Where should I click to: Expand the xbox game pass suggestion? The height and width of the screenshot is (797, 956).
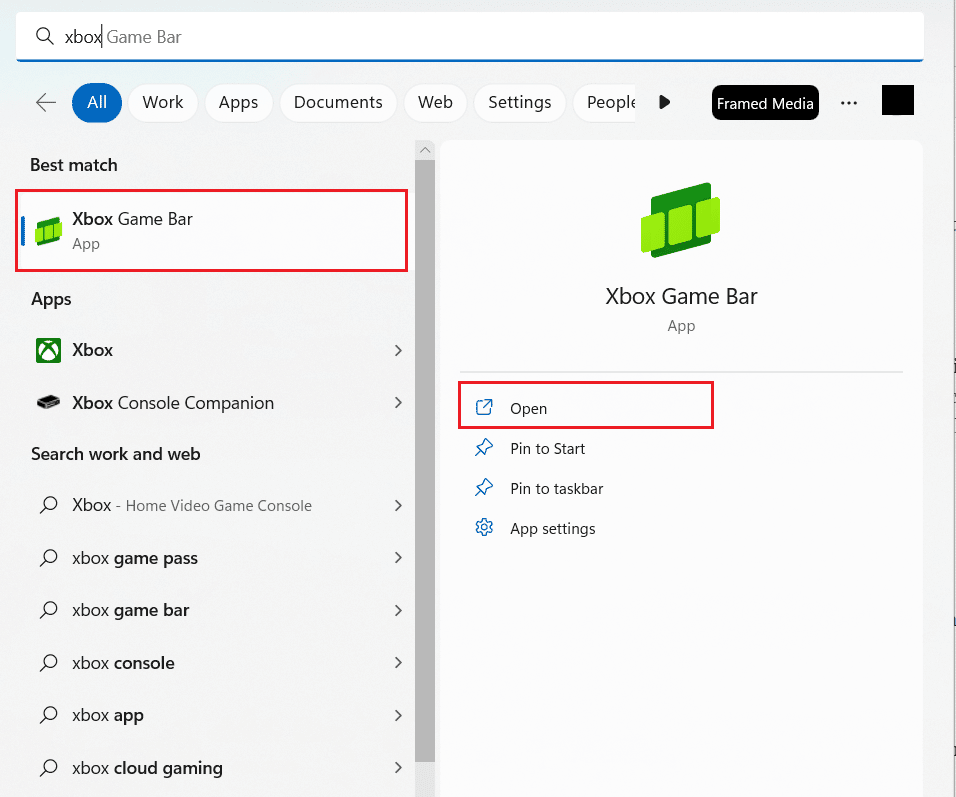tap(398, 558)
